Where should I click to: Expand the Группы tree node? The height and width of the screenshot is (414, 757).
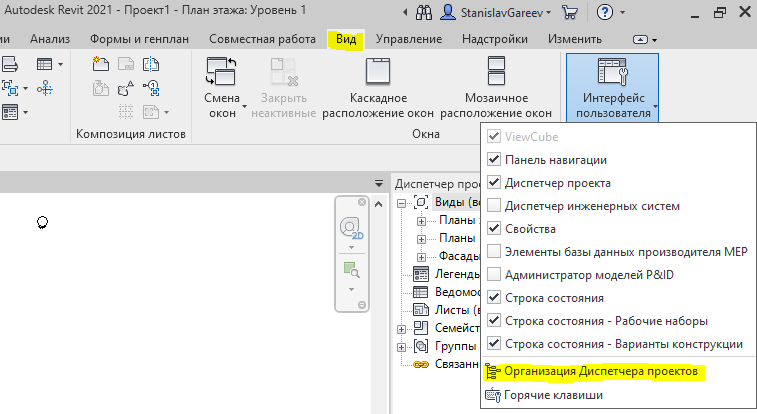pyautogui.click(x=401, y=347)
